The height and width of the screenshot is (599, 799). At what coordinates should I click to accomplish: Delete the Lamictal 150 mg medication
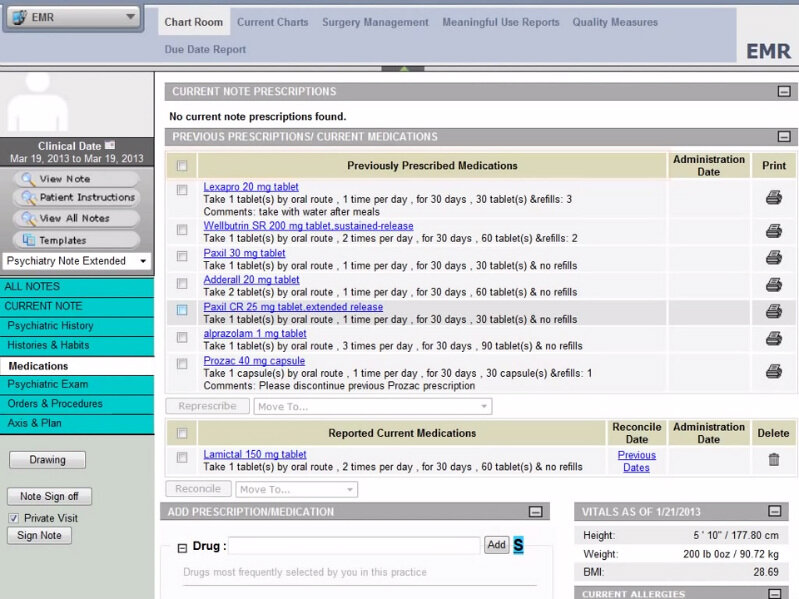773,460
